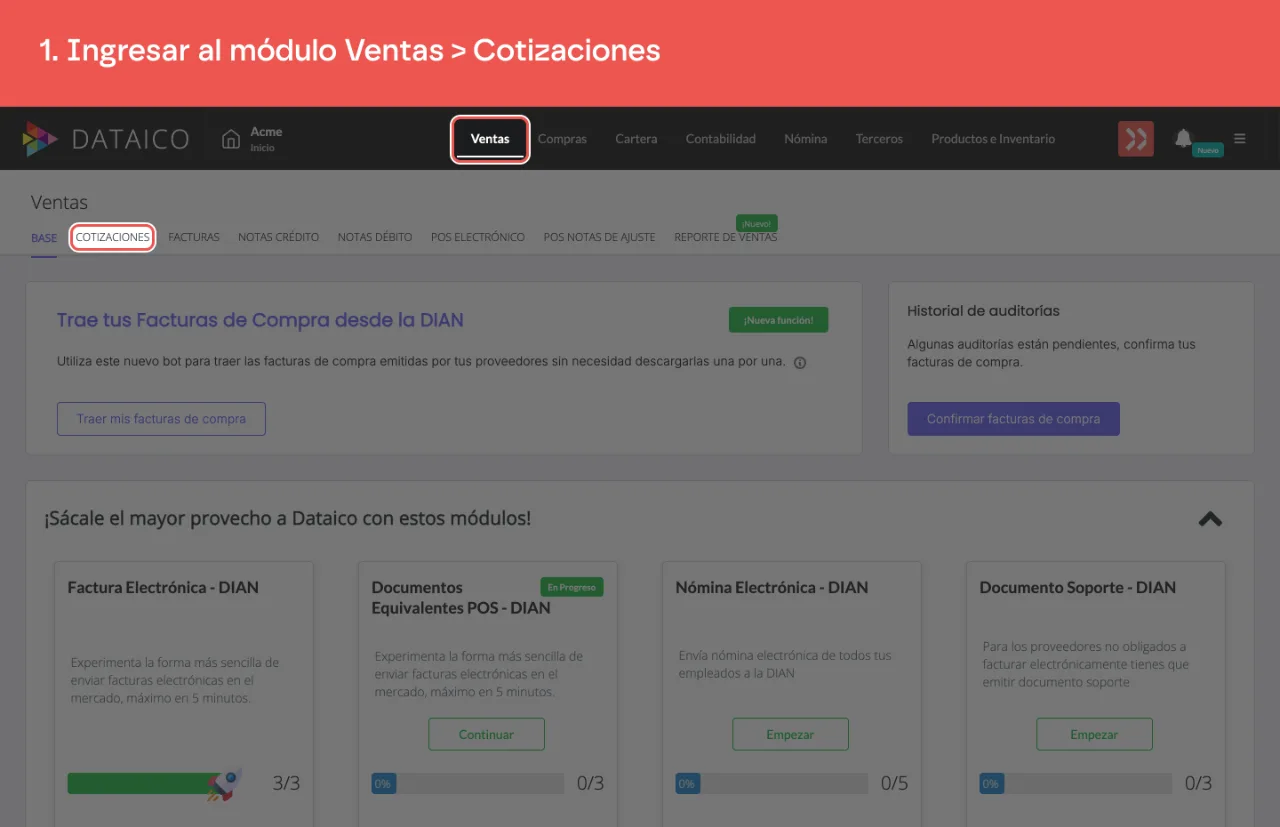Click the rocket icon on the Factura Electrónica progress bar
The image size is (1280, 827).
(225, 784)
